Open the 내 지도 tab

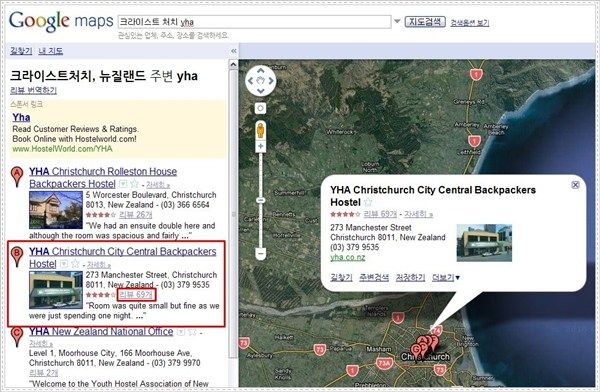click(51, 51)
